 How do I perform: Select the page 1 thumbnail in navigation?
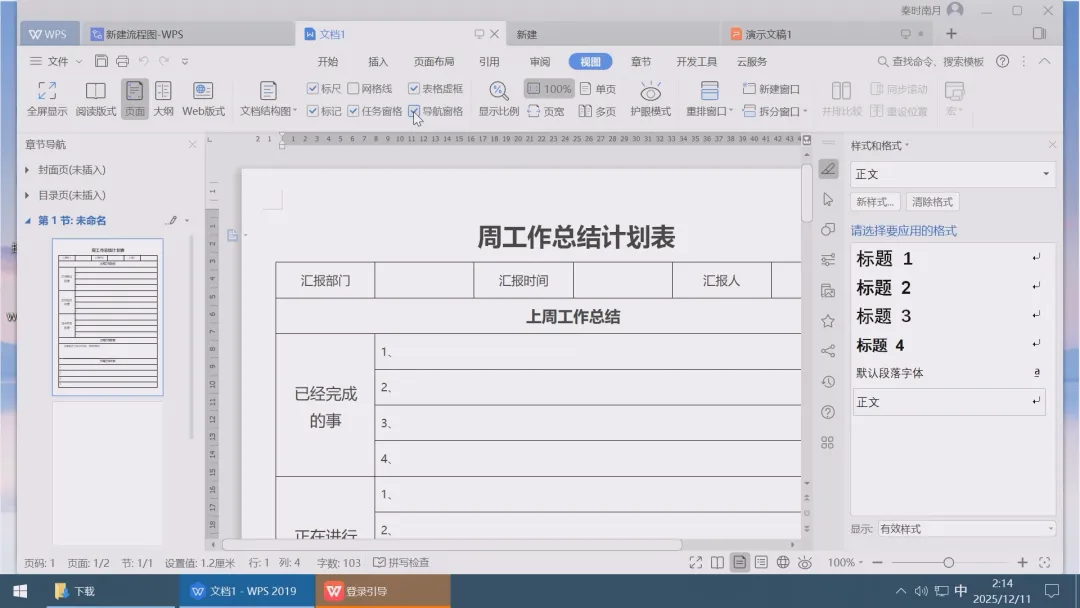[107, 317]
